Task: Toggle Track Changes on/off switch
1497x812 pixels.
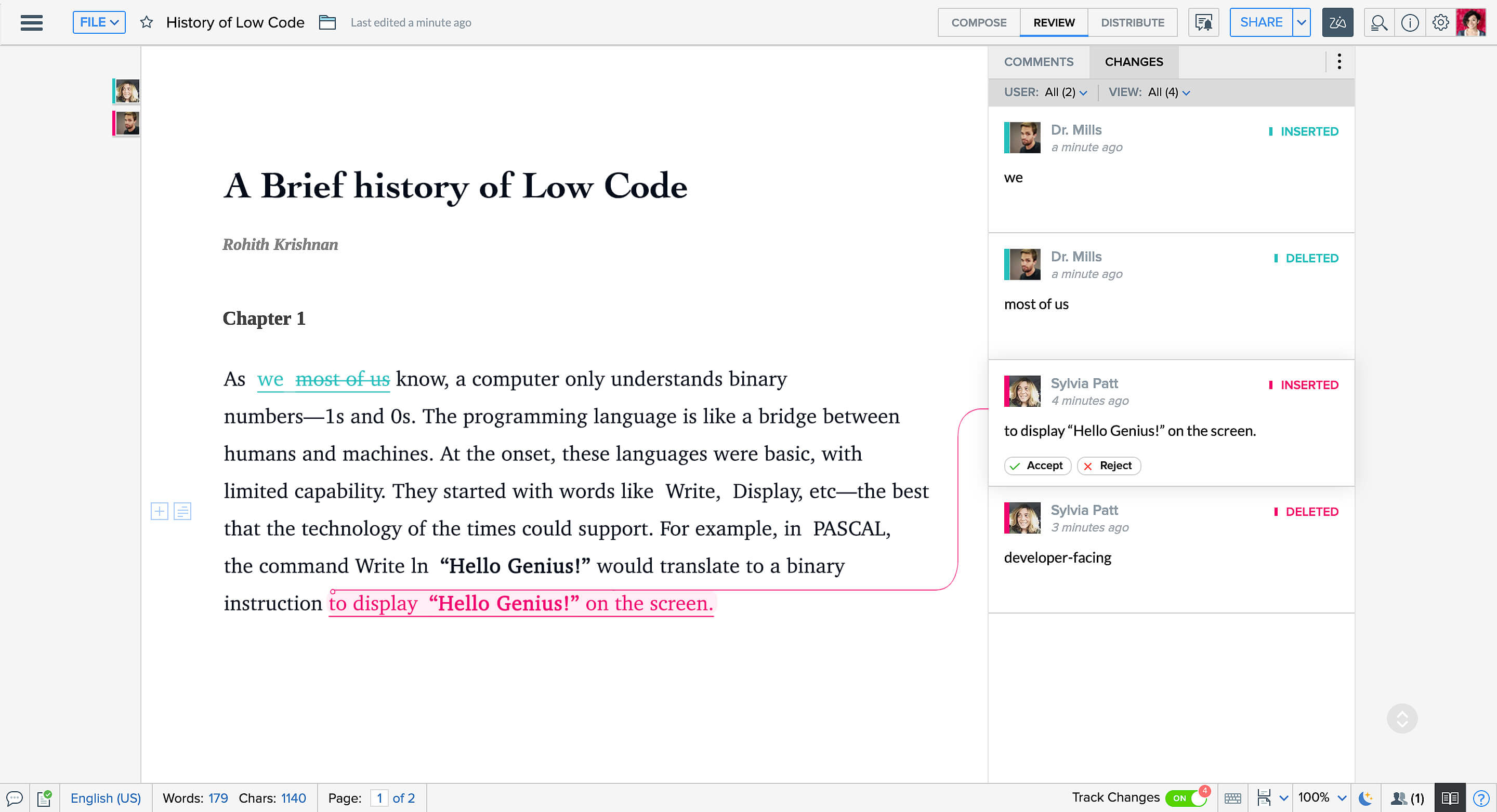Action: click(1184, 798)
